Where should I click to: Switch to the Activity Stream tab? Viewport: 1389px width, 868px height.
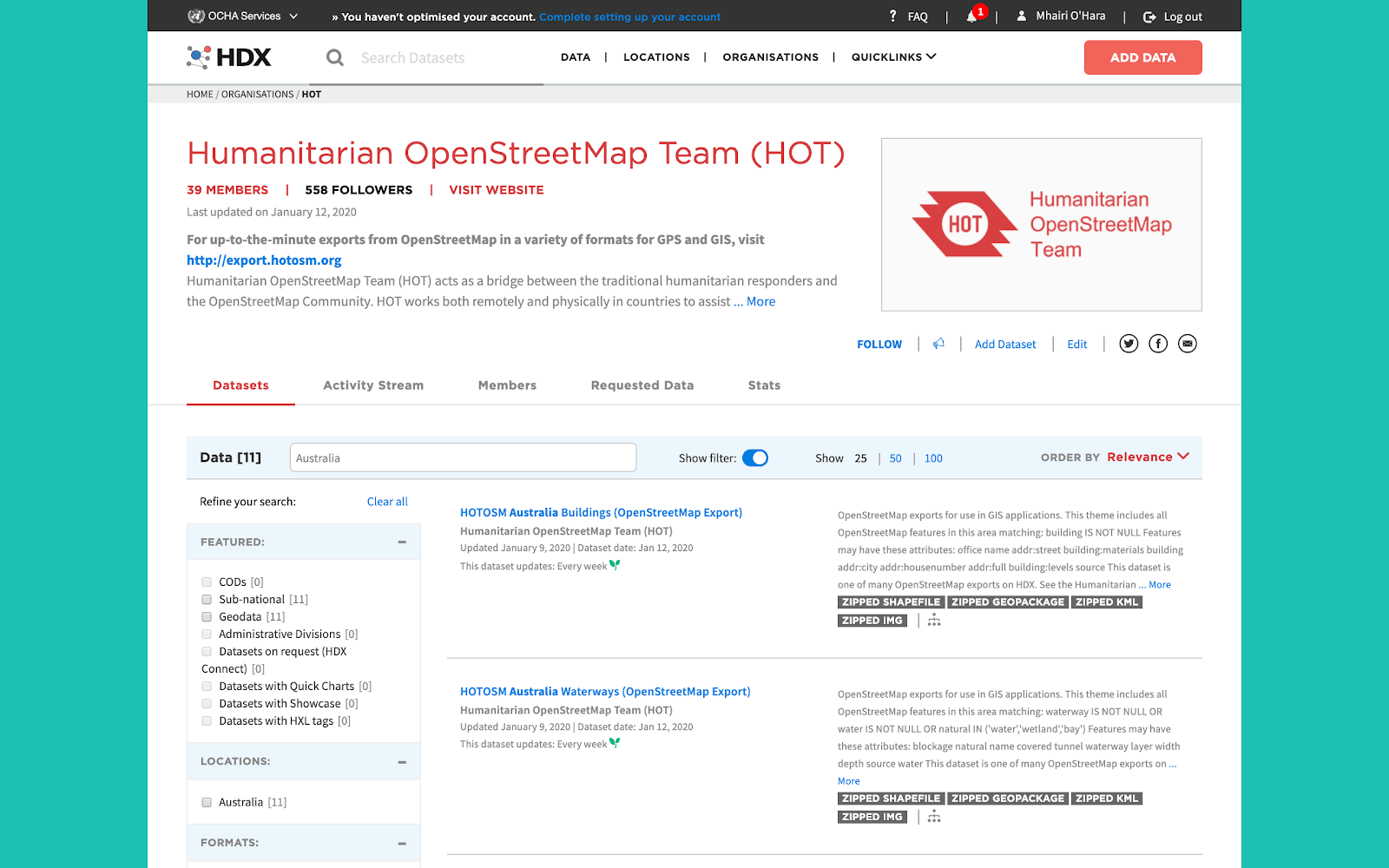(x=372, y=385)
